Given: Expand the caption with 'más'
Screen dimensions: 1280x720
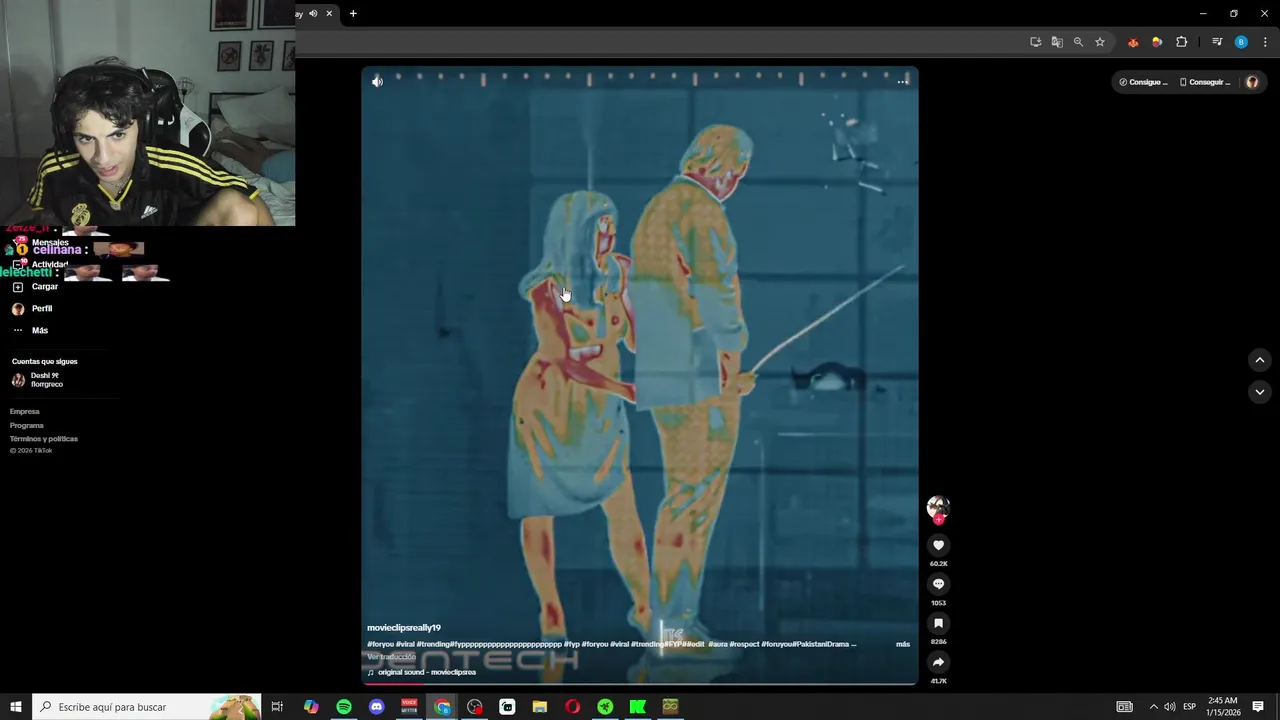Looking at the screenshot, I should pos(903,645).
